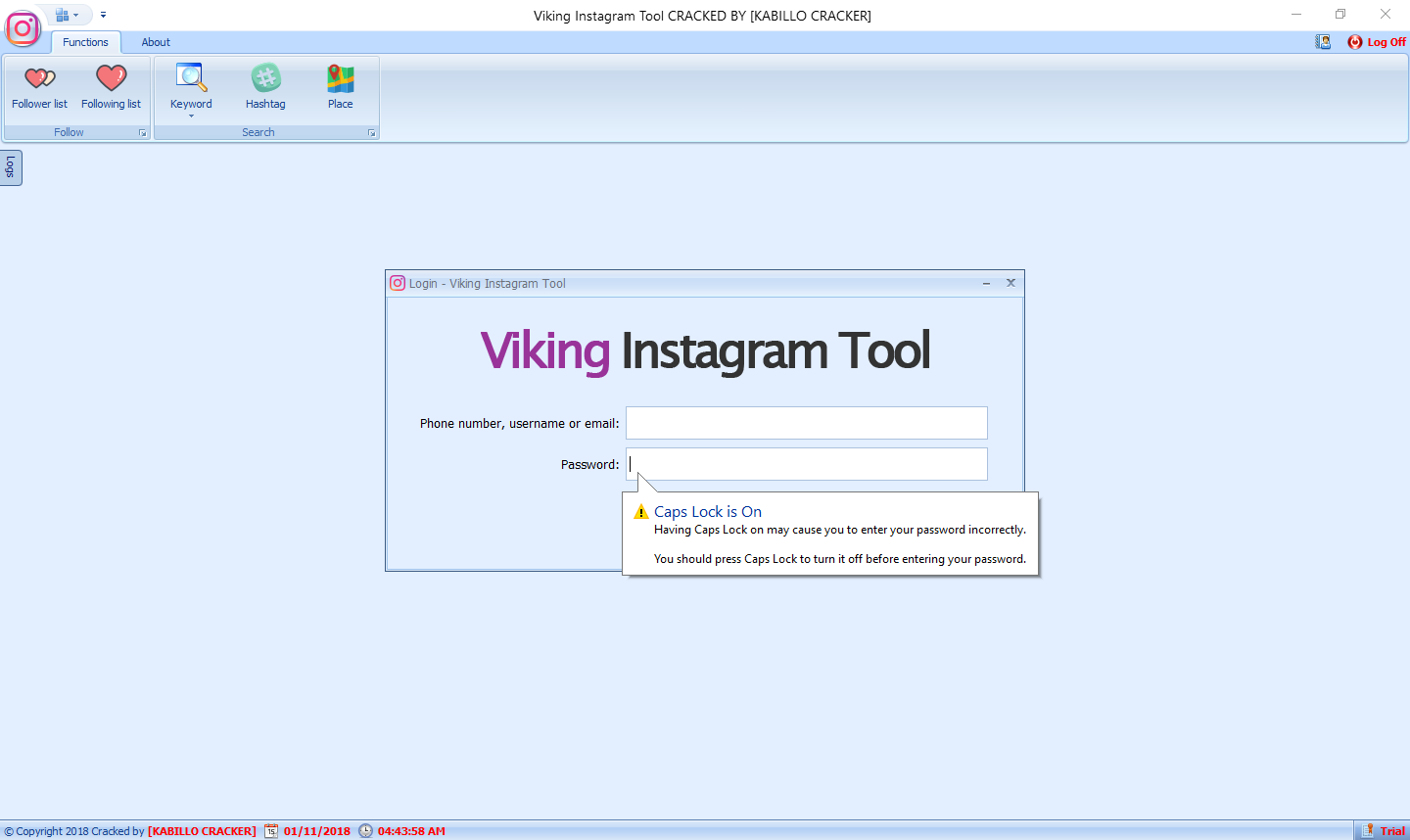Click the clock icon in status bar
This screenshot has width=1410, height=840.
(365, 831)
